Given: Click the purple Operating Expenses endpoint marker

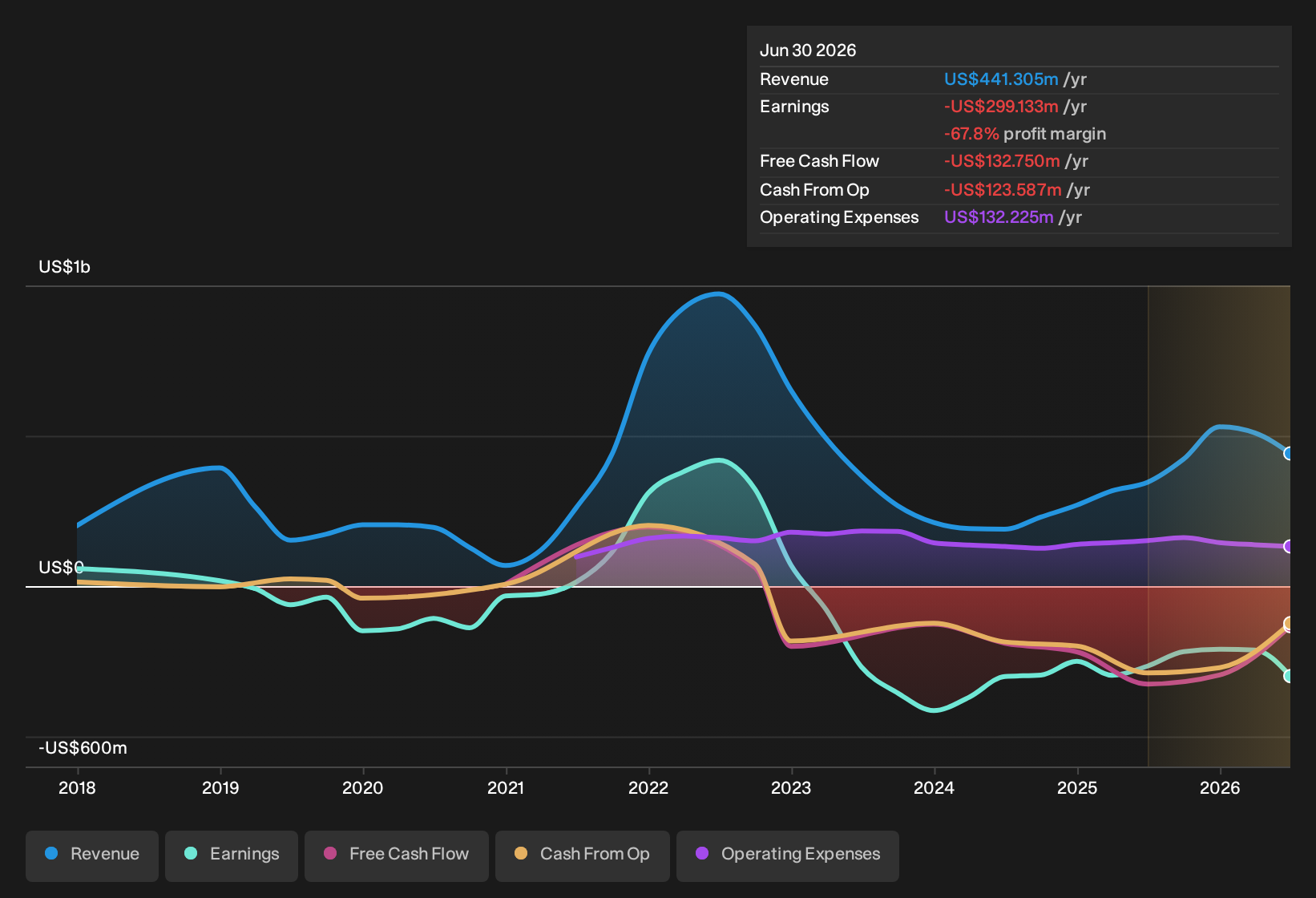Looking at the screenshot, I should [1289, 547].
